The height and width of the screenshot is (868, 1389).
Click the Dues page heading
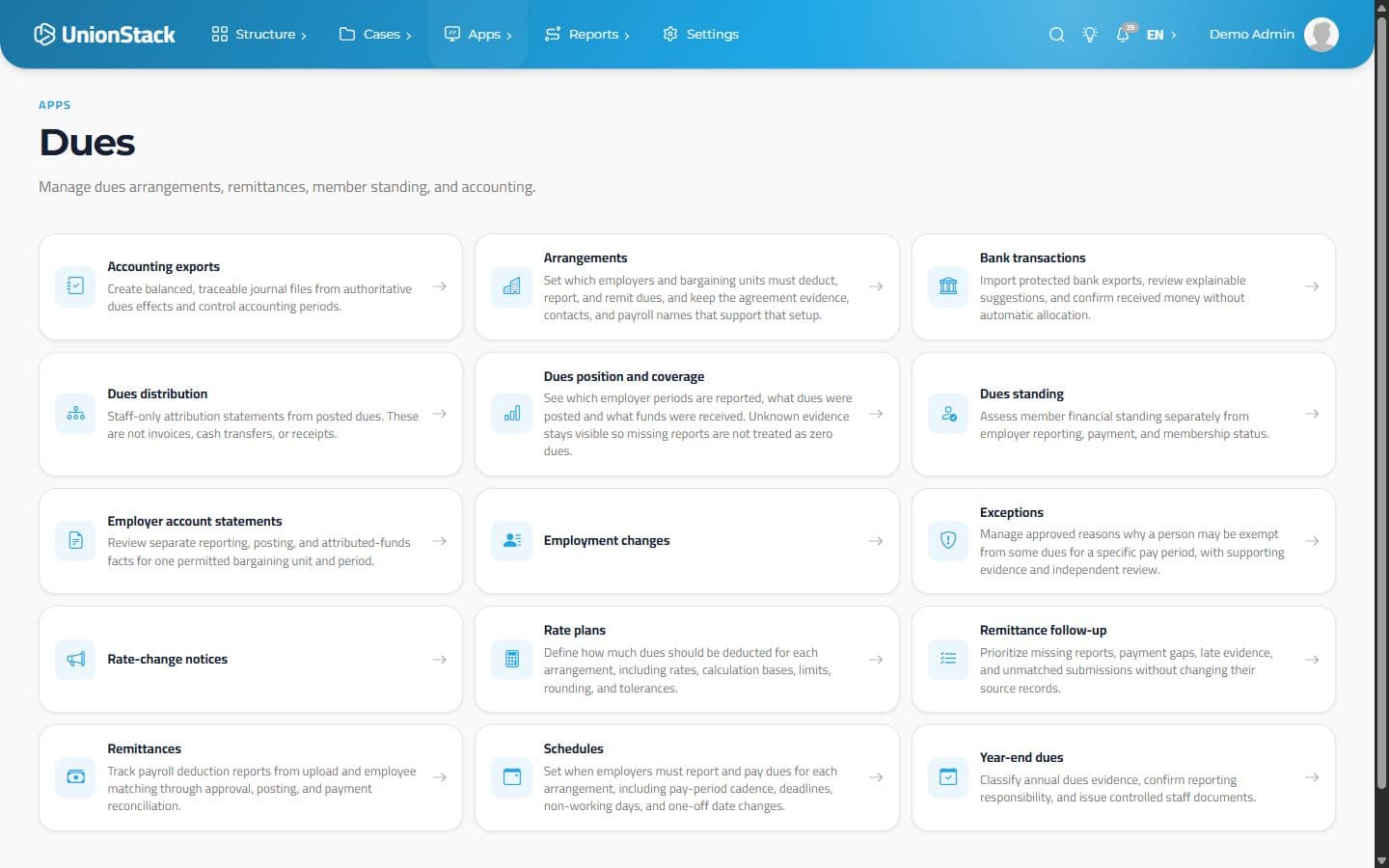click(x=87, y=143)
